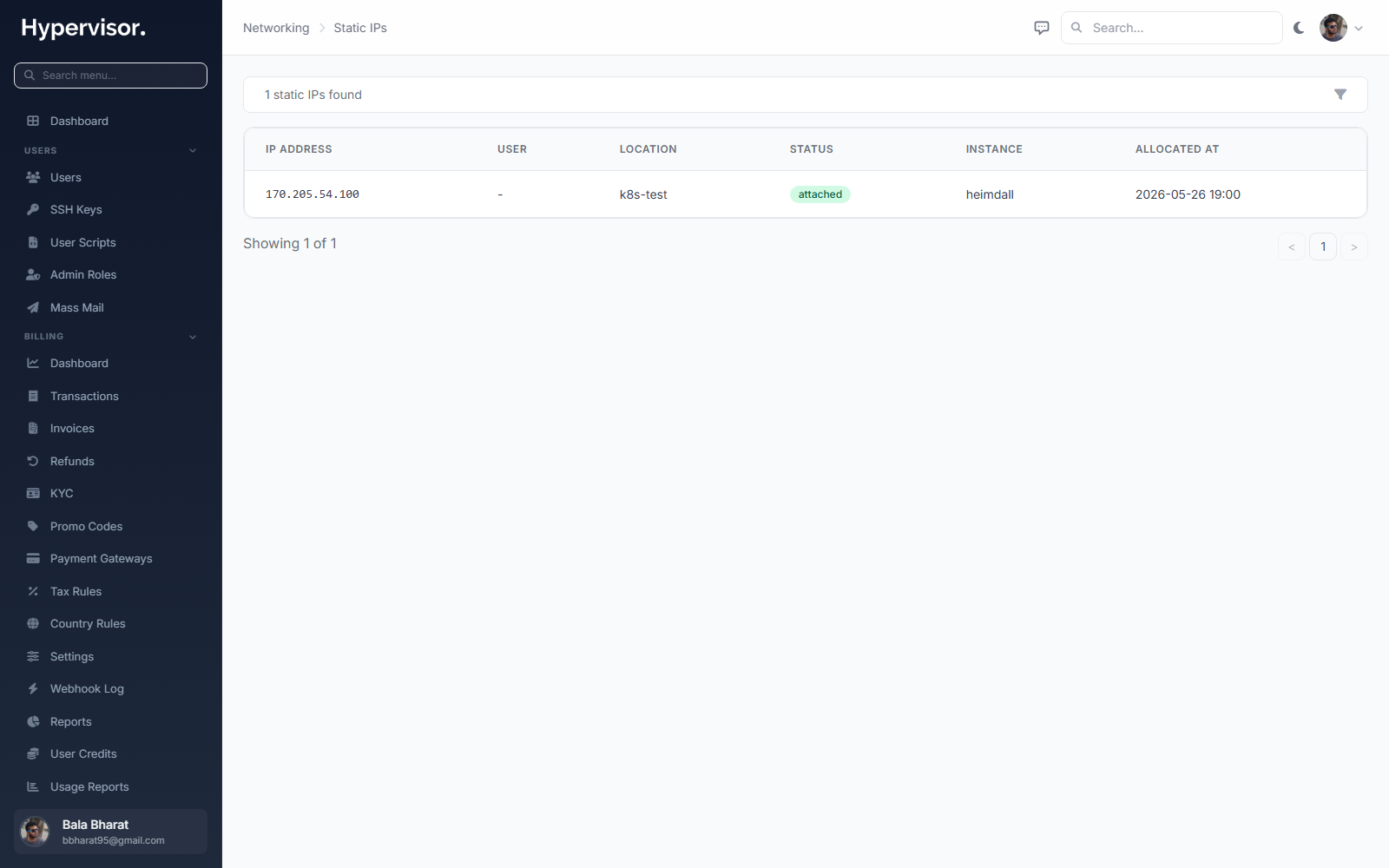
Task: Open the heimdall instance entry
Action: click(x=990, y=194)
